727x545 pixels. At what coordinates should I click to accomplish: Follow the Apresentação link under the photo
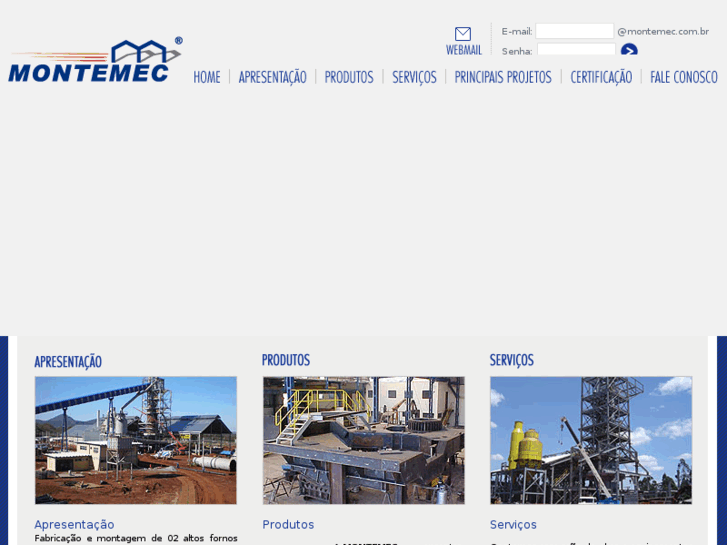[x=74, y=525]
